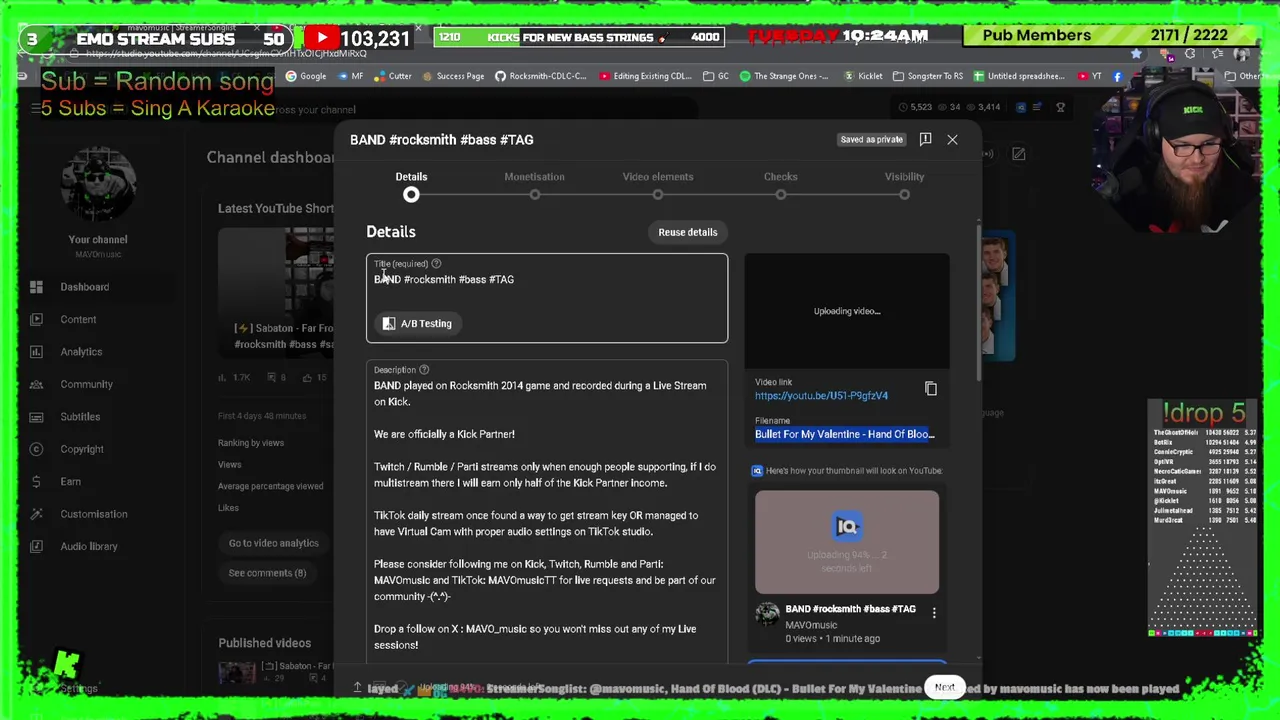The width and height of the screenshot is (1280, 720).
Task: Click Go to video analytics button
Action: coord(274,543)
